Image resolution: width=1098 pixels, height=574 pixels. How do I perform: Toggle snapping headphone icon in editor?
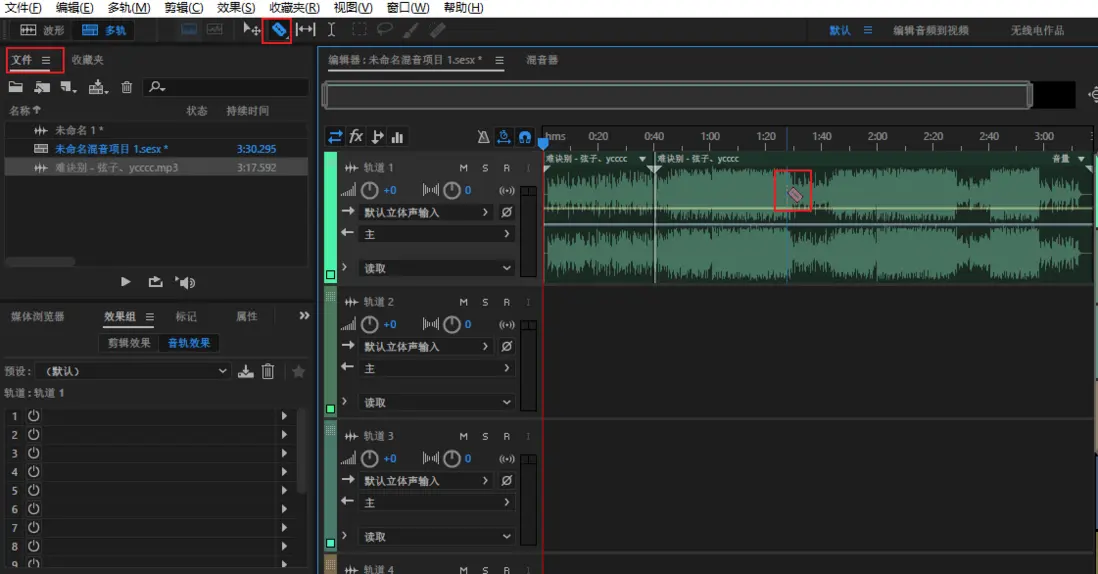point(524,137)
